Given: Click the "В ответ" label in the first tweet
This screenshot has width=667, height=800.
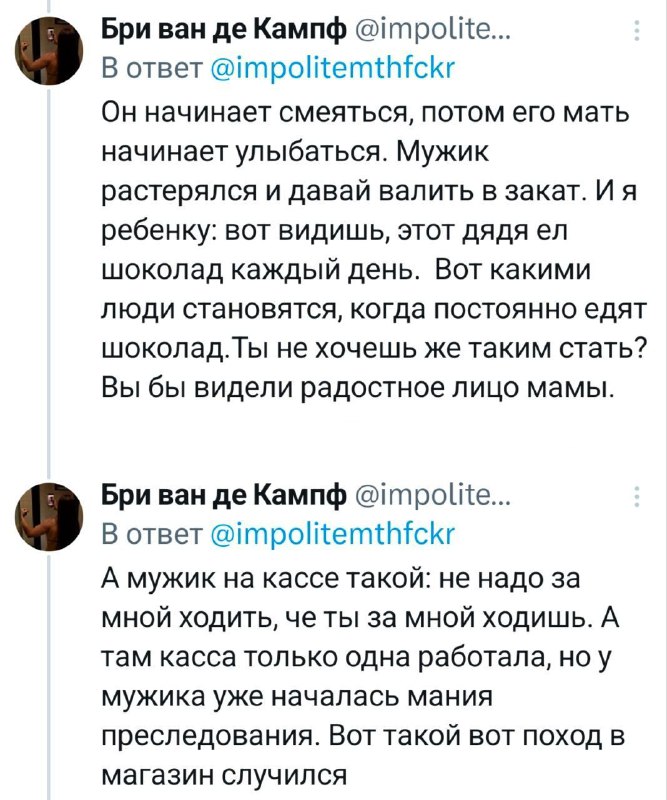Looking at the screenshot, I should (146, 70).
